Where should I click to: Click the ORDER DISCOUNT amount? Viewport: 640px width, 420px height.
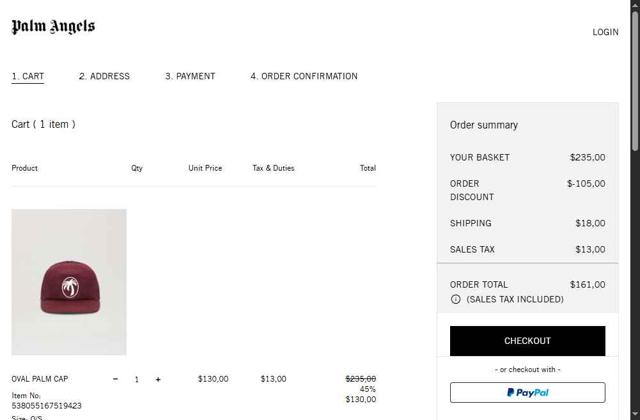(586, 184)
